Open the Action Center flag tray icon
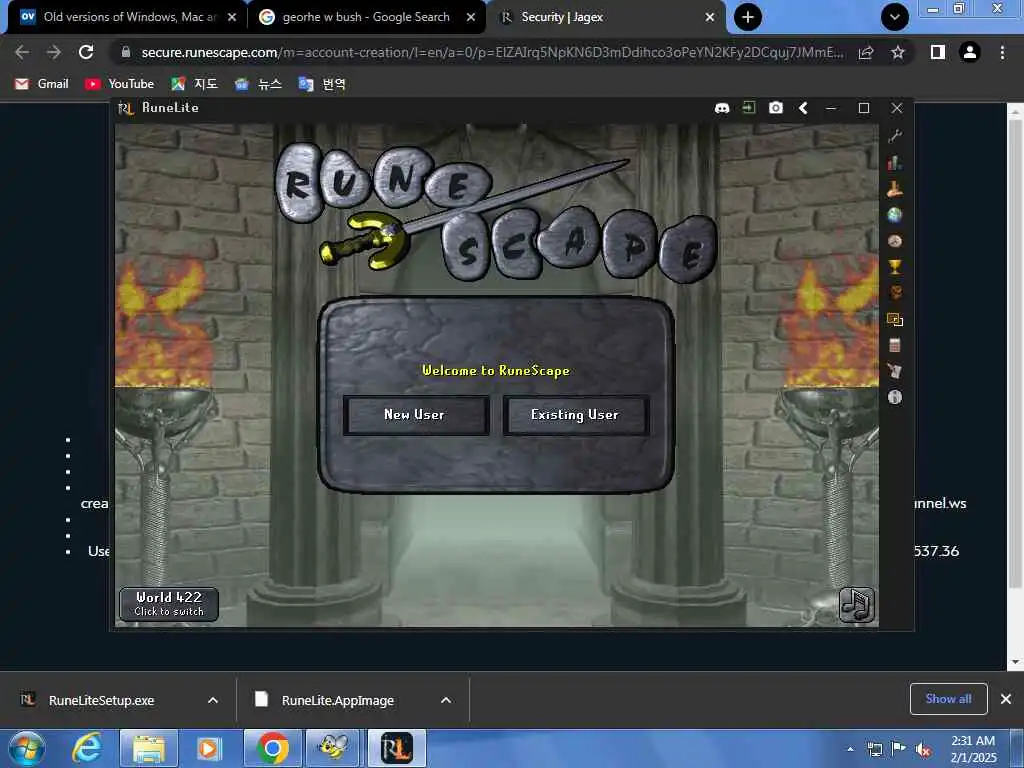 (x=899, y=749)
